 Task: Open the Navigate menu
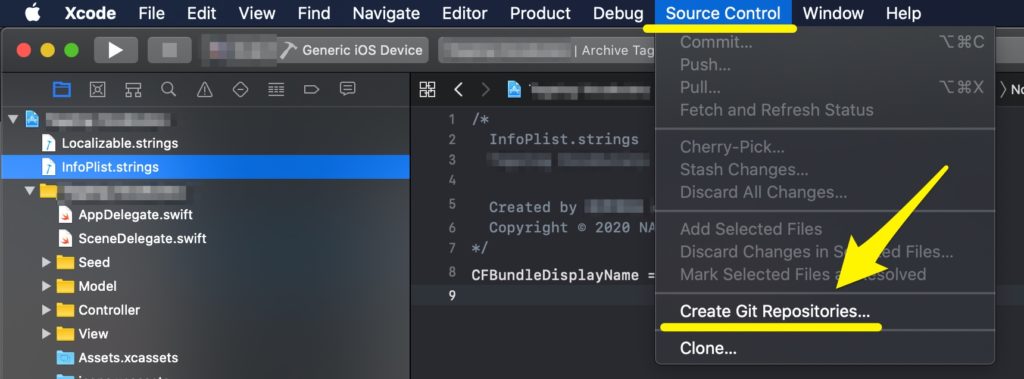tap(386, 13)
